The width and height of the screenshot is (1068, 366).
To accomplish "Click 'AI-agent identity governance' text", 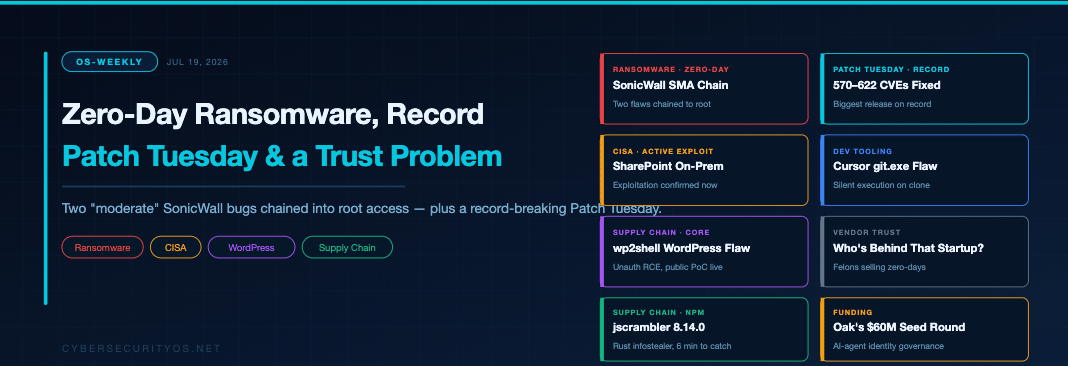I will [888, 346].
